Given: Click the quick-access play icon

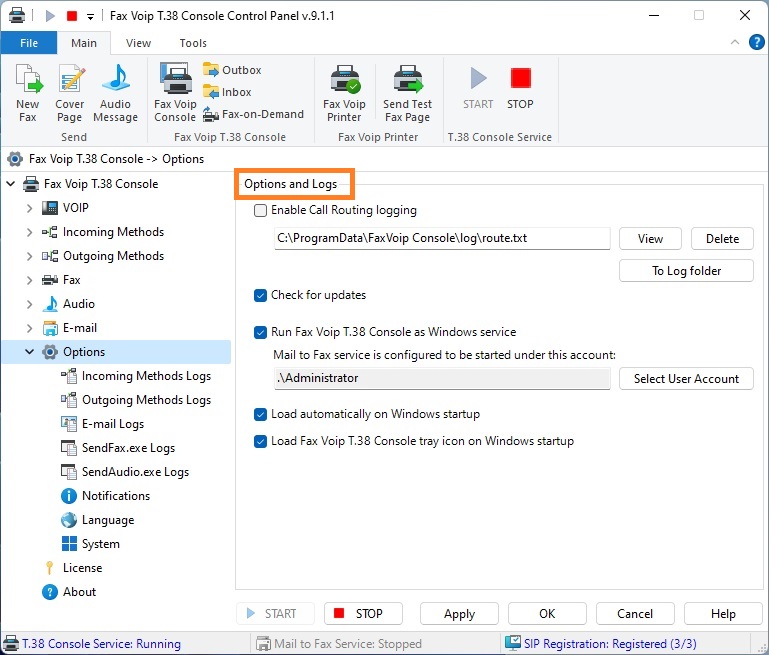Looking at the screenshot, I should coord(50,16).
